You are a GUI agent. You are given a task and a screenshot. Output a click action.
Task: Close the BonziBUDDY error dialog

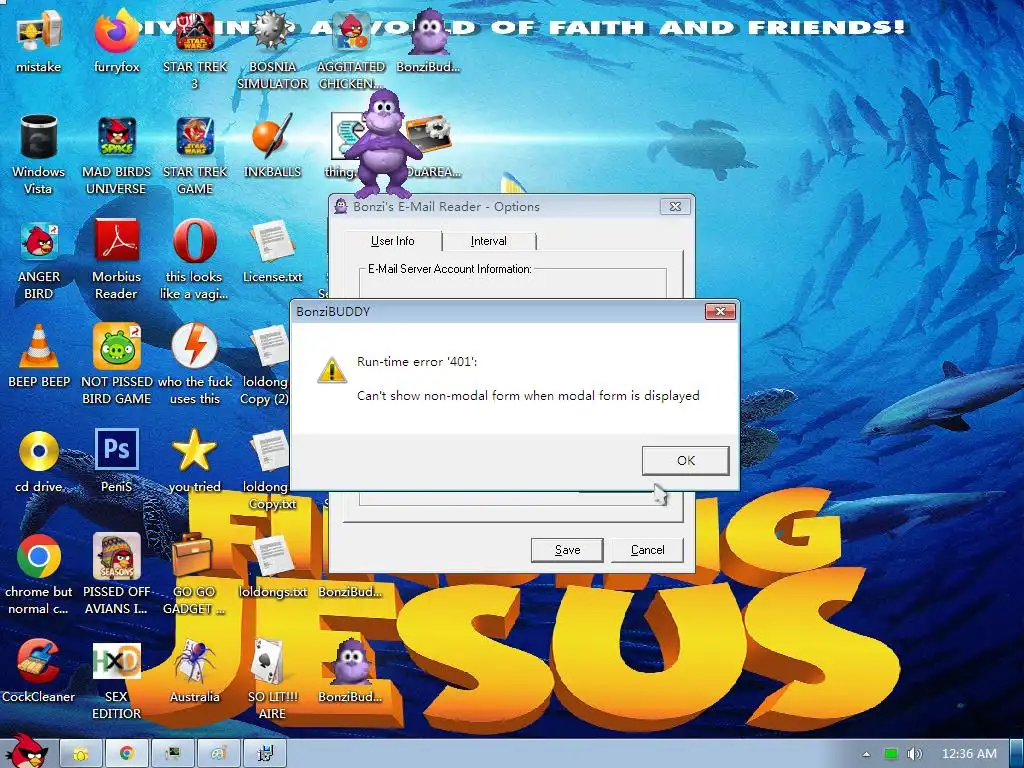[720, 312]
